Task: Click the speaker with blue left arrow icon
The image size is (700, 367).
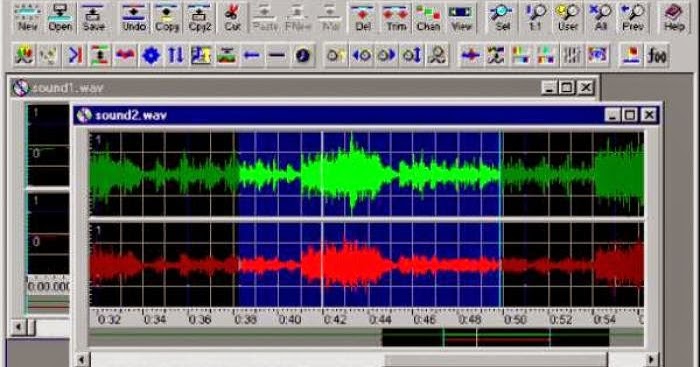Action: [x=361, y=55]
